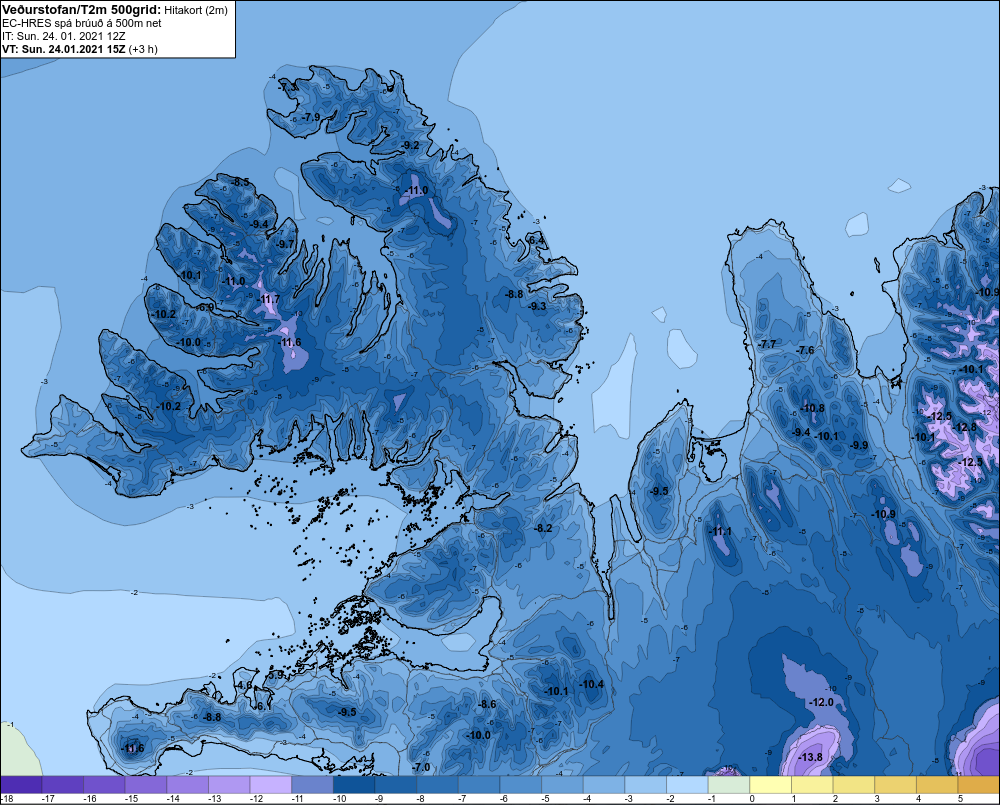This screenshot has width=1000, height=805.
Task: Click the -11 label on the legend scale
Action: pyautogui.click(x=297, y=799)
